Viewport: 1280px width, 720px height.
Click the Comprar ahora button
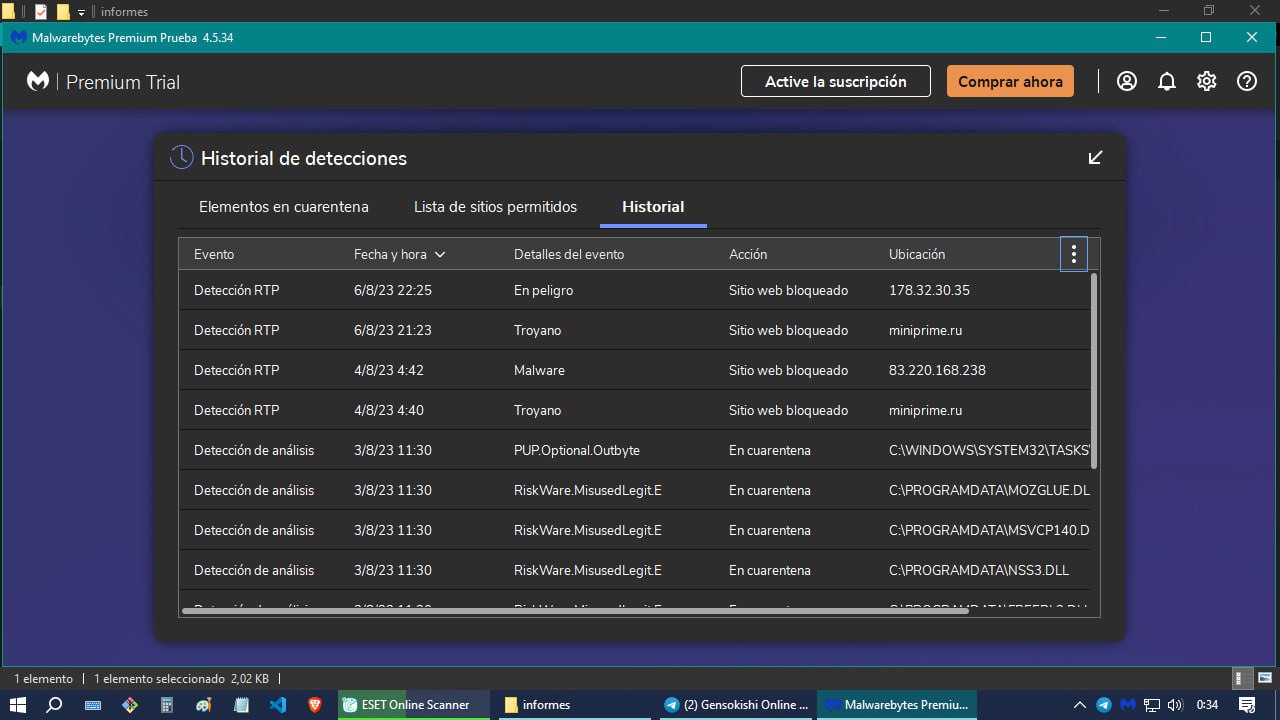(1010, 81)
